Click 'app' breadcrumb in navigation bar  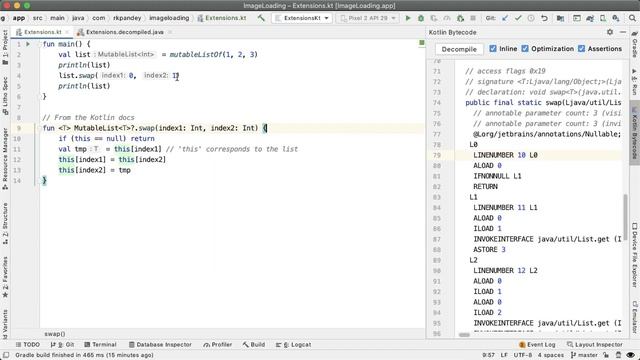tap(18, 18)
